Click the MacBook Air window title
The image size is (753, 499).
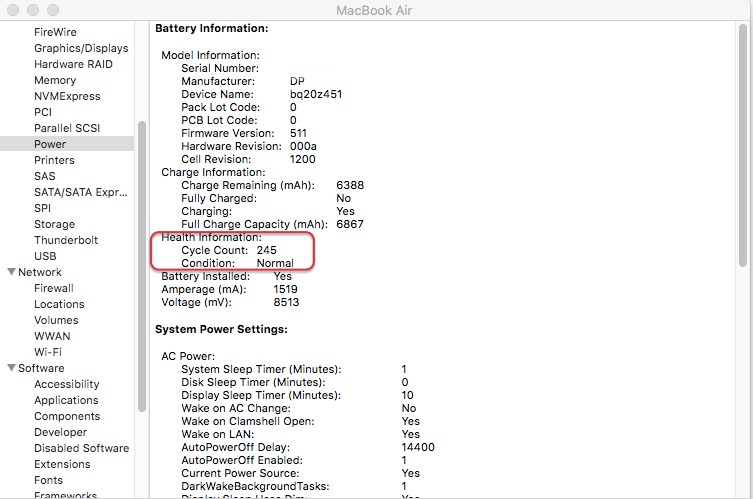pyautogui.click(x=374, y=10)
